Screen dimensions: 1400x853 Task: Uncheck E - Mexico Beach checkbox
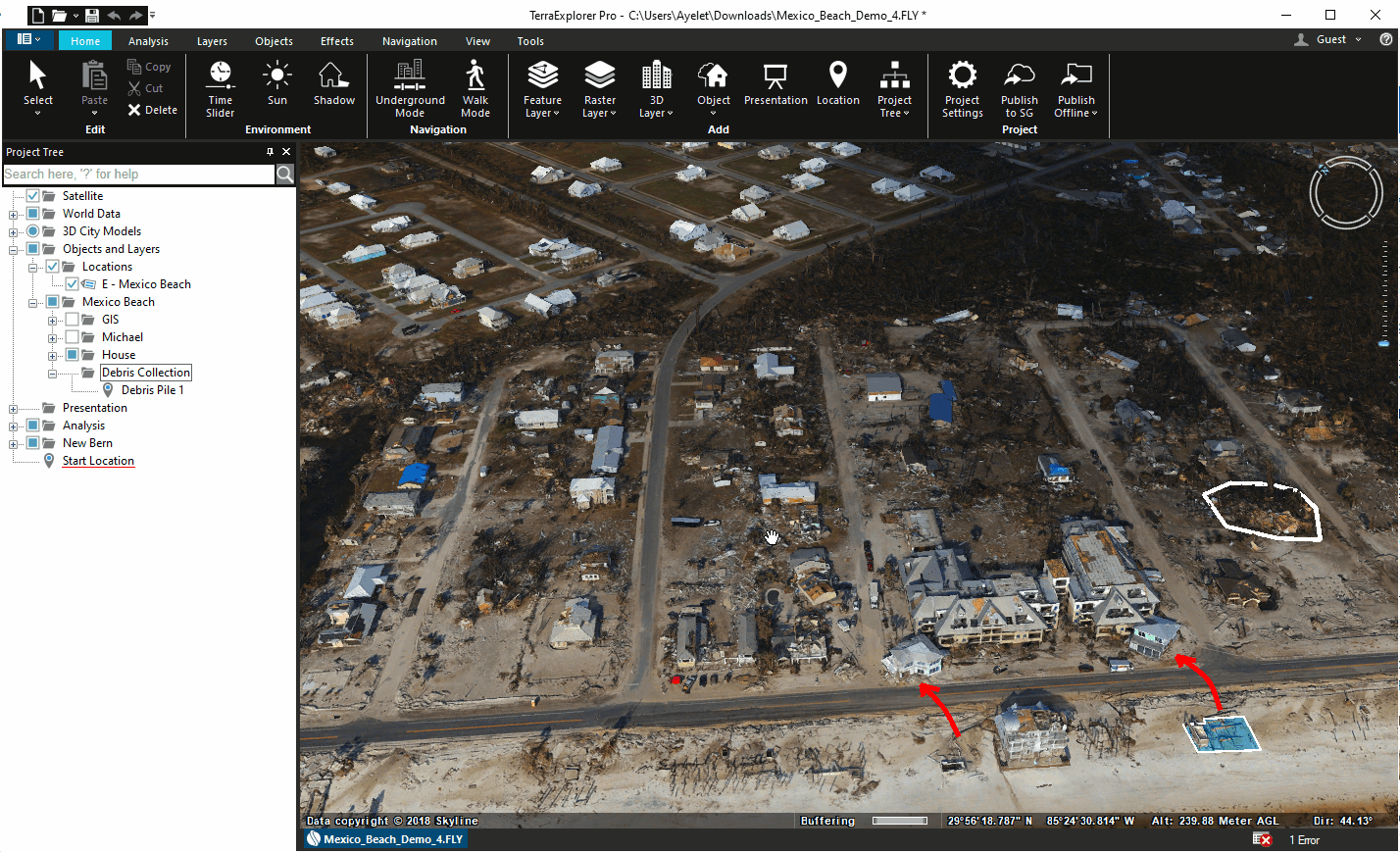(72, 284)
